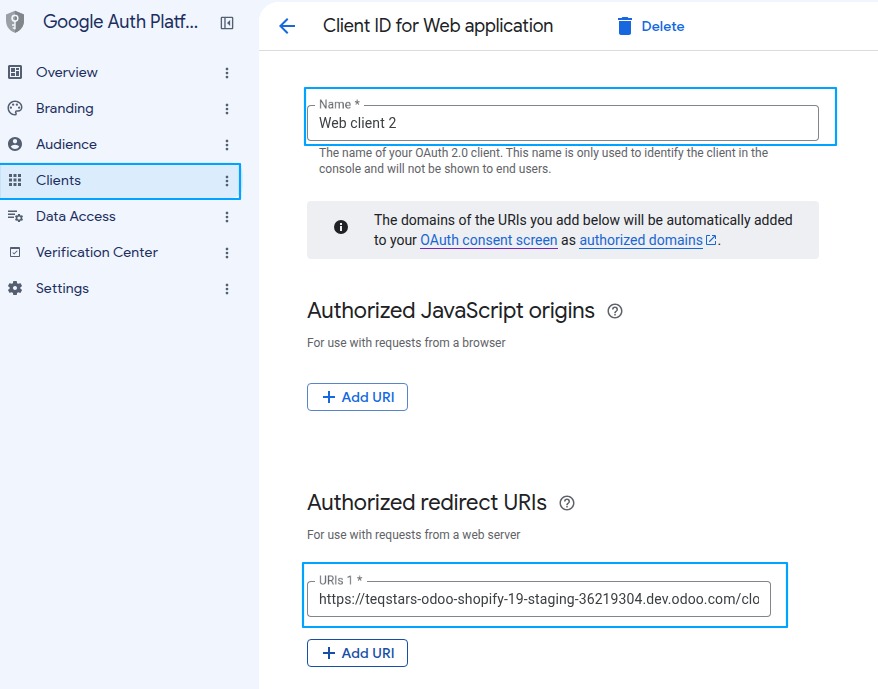The image size is (878, 689).
Task: Click external link icon beside authorized domains
Action: [x=711, y=240]
